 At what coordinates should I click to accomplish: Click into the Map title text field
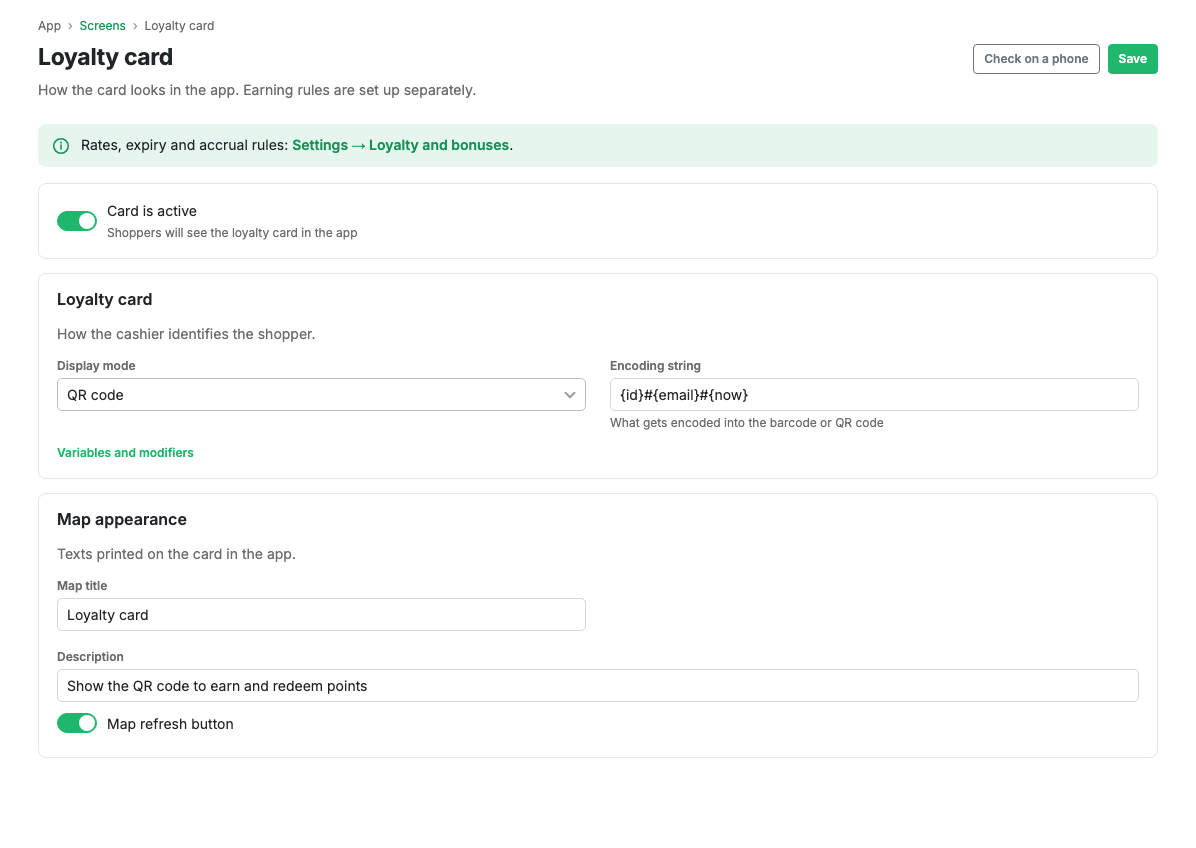coord(321,615)
